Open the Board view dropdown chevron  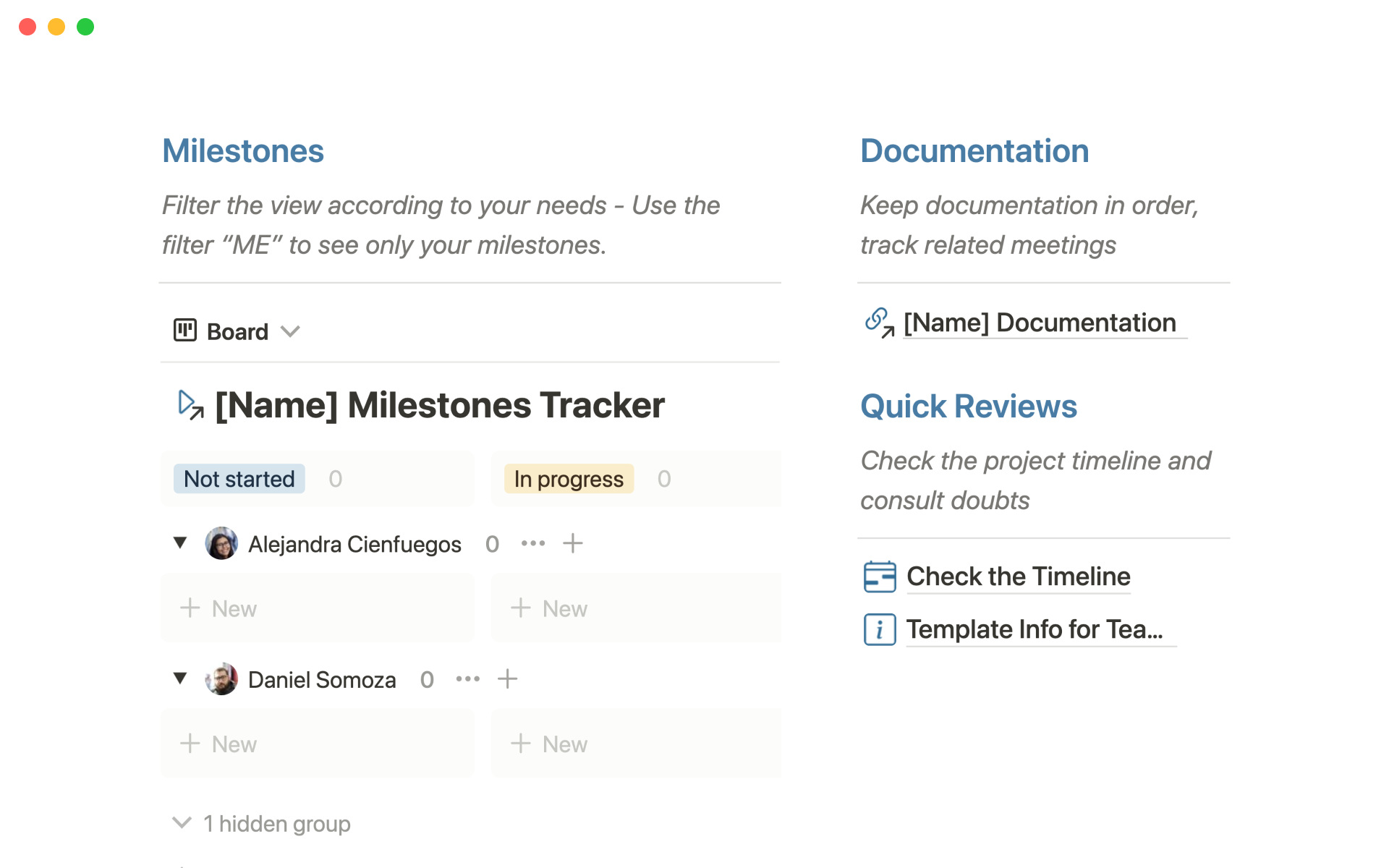pos(290,331)
